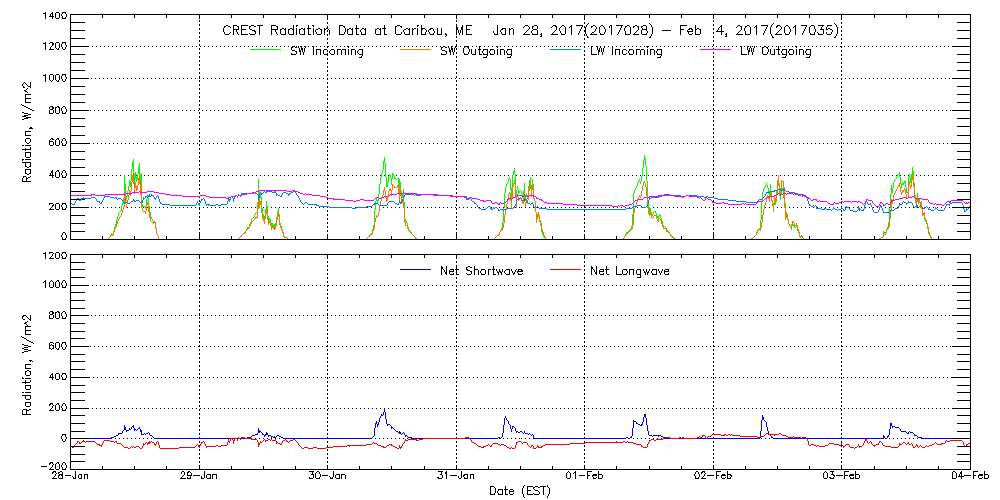Choose the 31-Jan date tick label
This screenshot has height=500, width=1000.
(x=456, y=476)
